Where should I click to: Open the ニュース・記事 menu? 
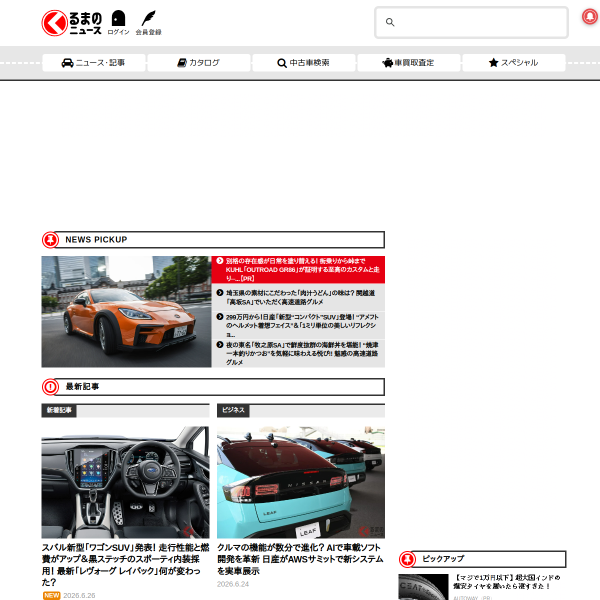click(94, 63)
